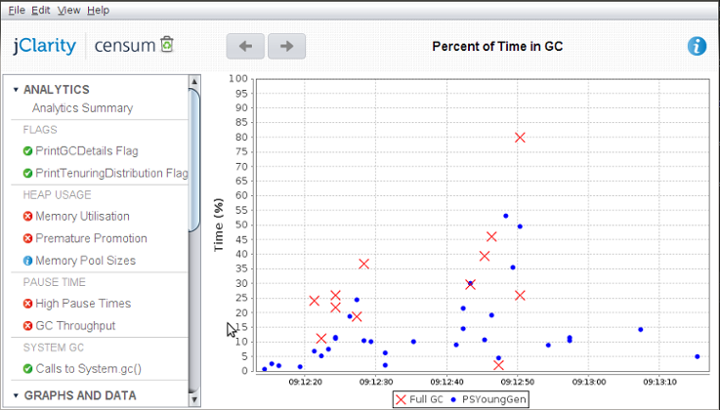Open the Help menu

(x=98, y=10)
